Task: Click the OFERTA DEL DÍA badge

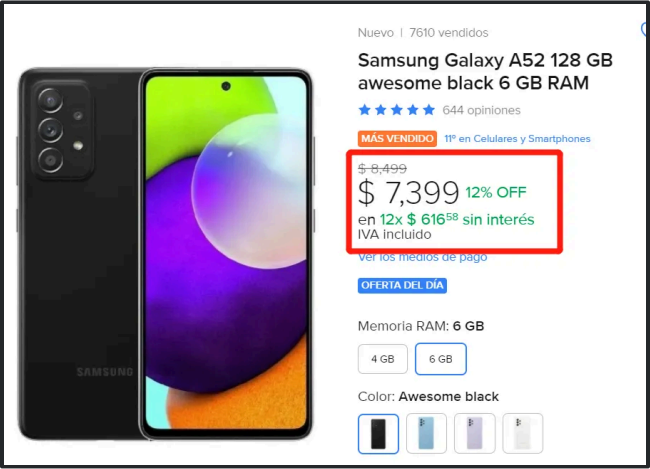Action: [402, 286]
